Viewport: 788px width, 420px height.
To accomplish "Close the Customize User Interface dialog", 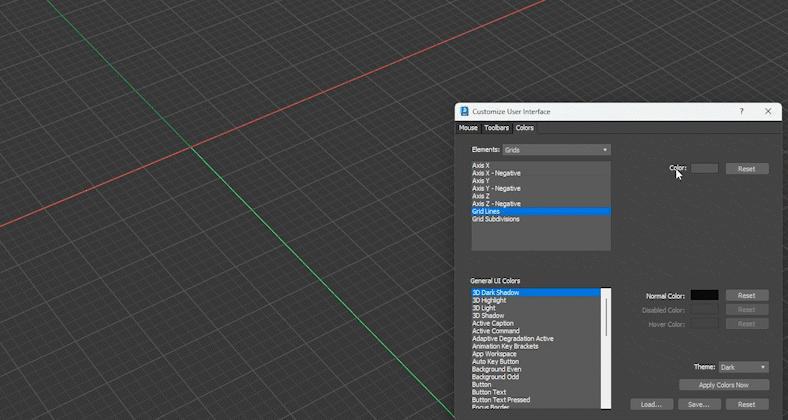I will point(768,111).
